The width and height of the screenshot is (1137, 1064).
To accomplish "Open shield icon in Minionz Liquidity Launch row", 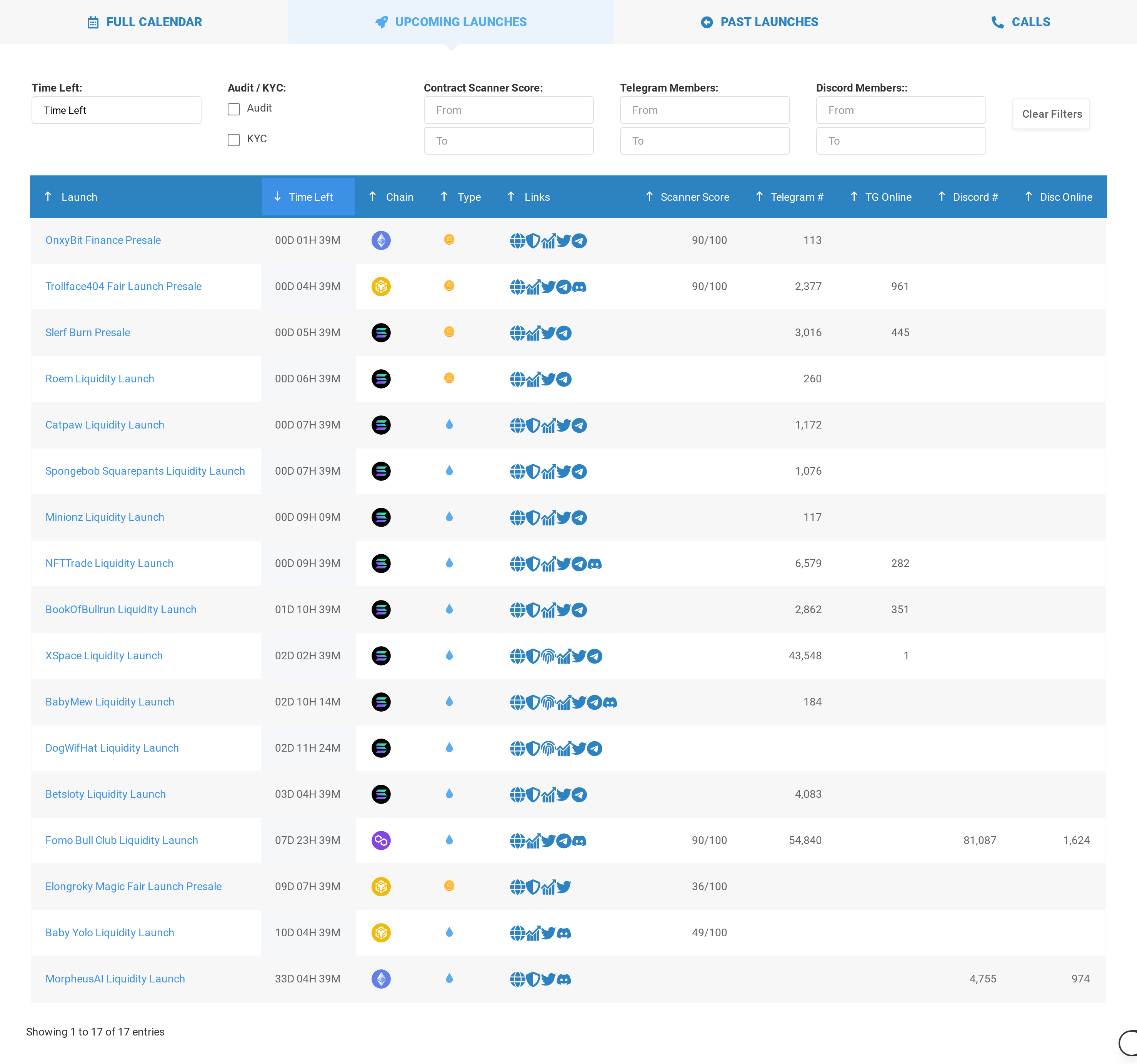I will click(x=532, y=518).
